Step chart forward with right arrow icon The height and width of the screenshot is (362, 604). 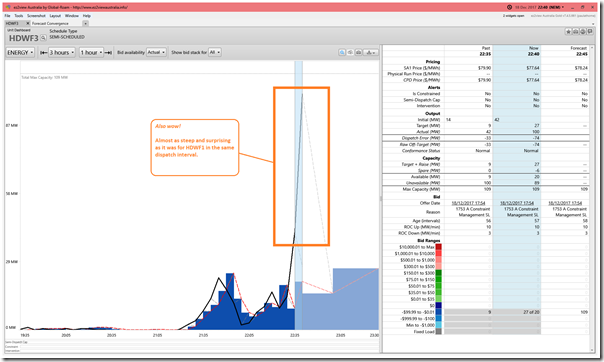pos(108,52)
